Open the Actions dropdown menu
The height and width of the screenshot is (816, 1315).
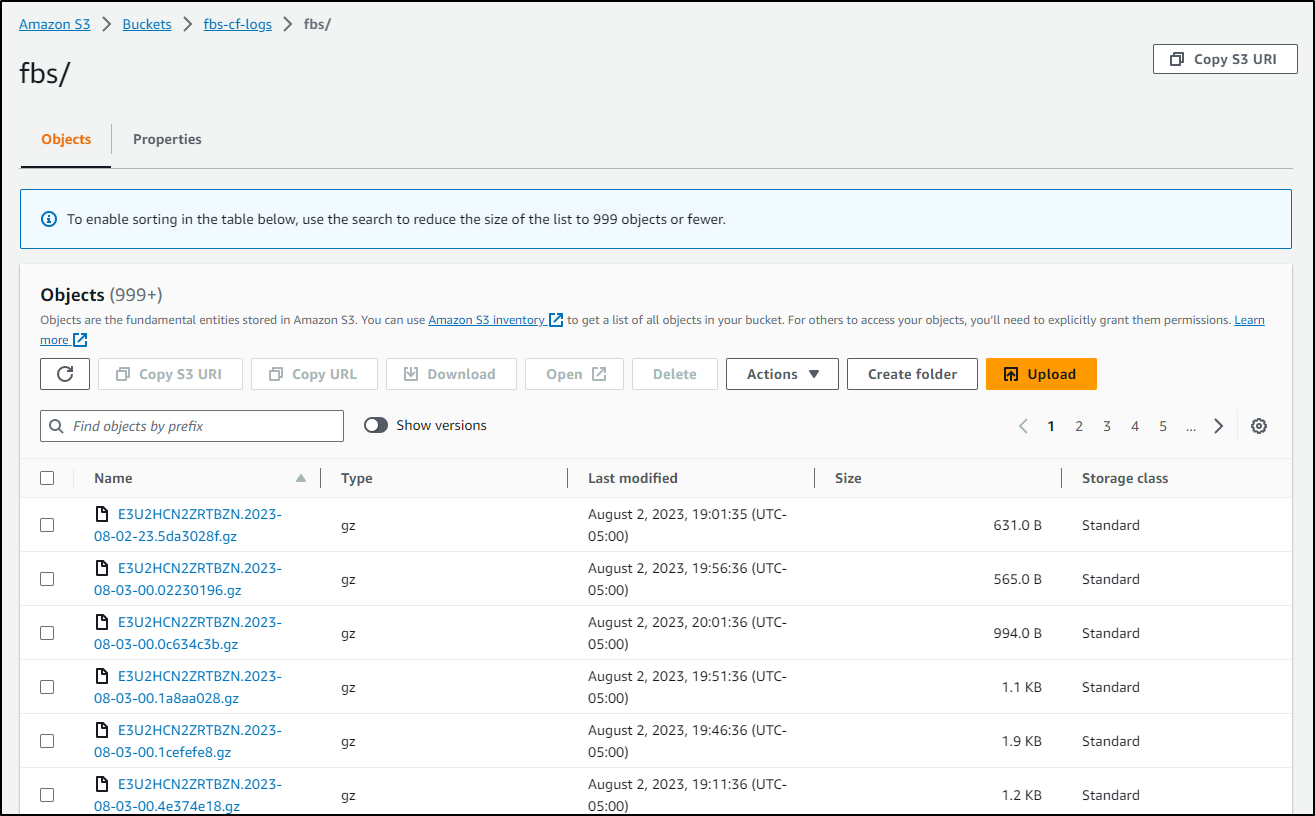pos(782,374)
